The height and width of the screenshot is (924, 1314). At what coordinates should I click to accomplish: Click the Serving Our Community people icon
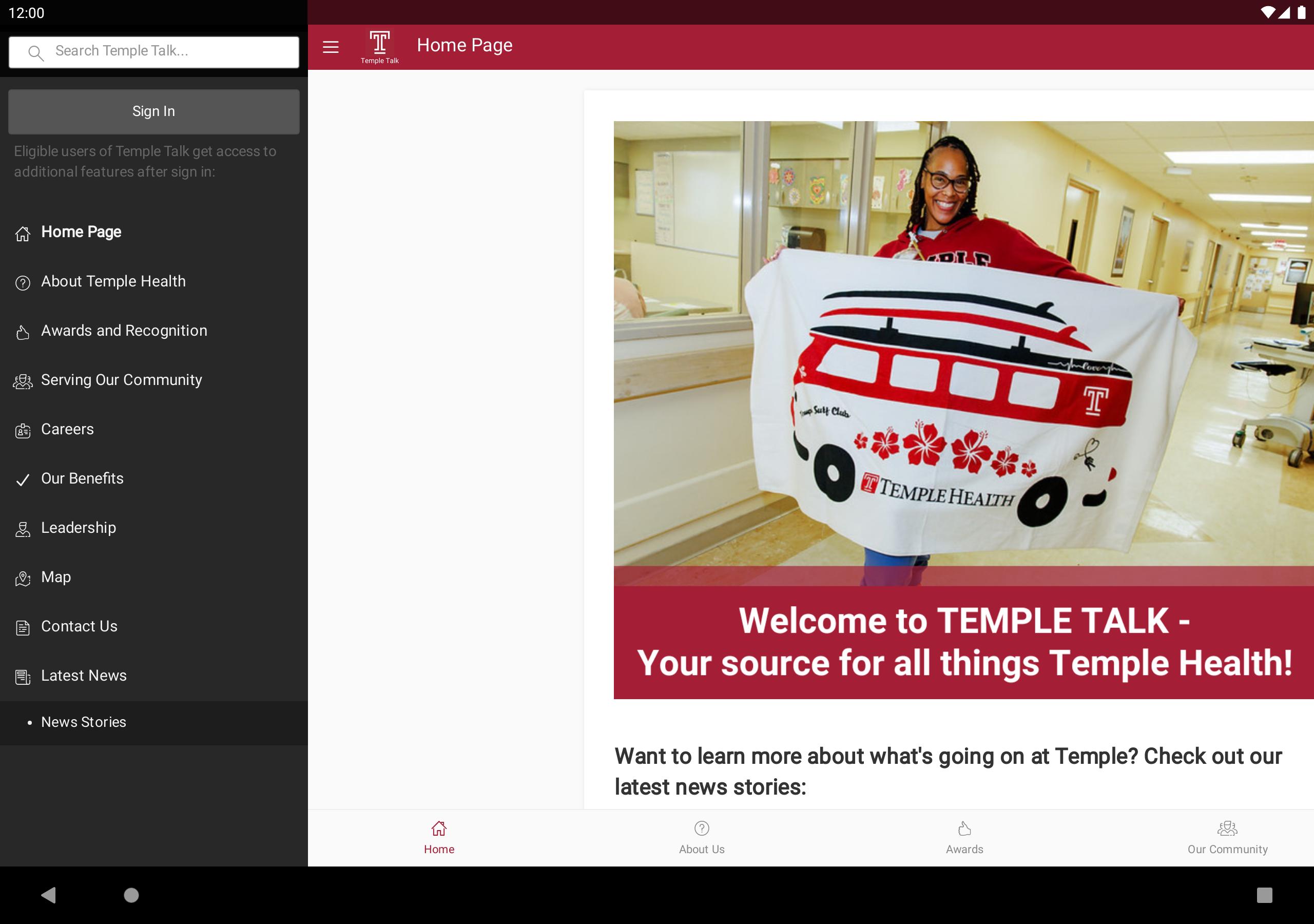coord(22,381)
